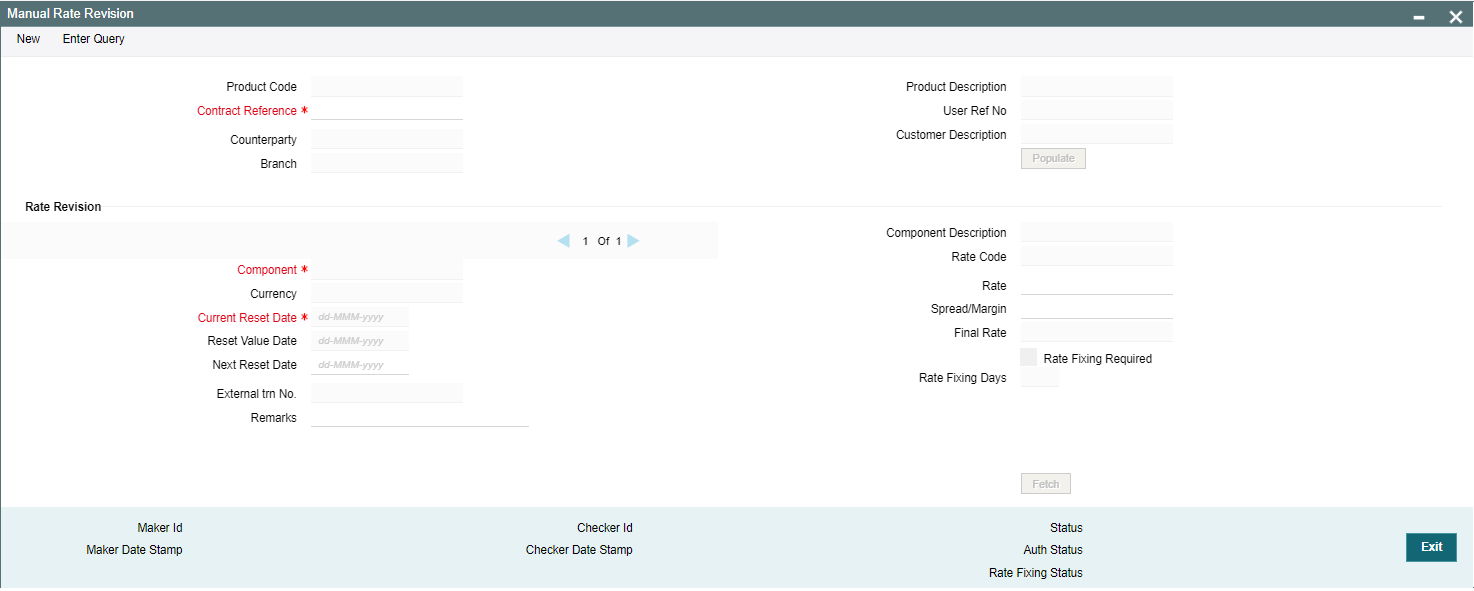Click the '1 Of 1' record counter

point(602,241)
